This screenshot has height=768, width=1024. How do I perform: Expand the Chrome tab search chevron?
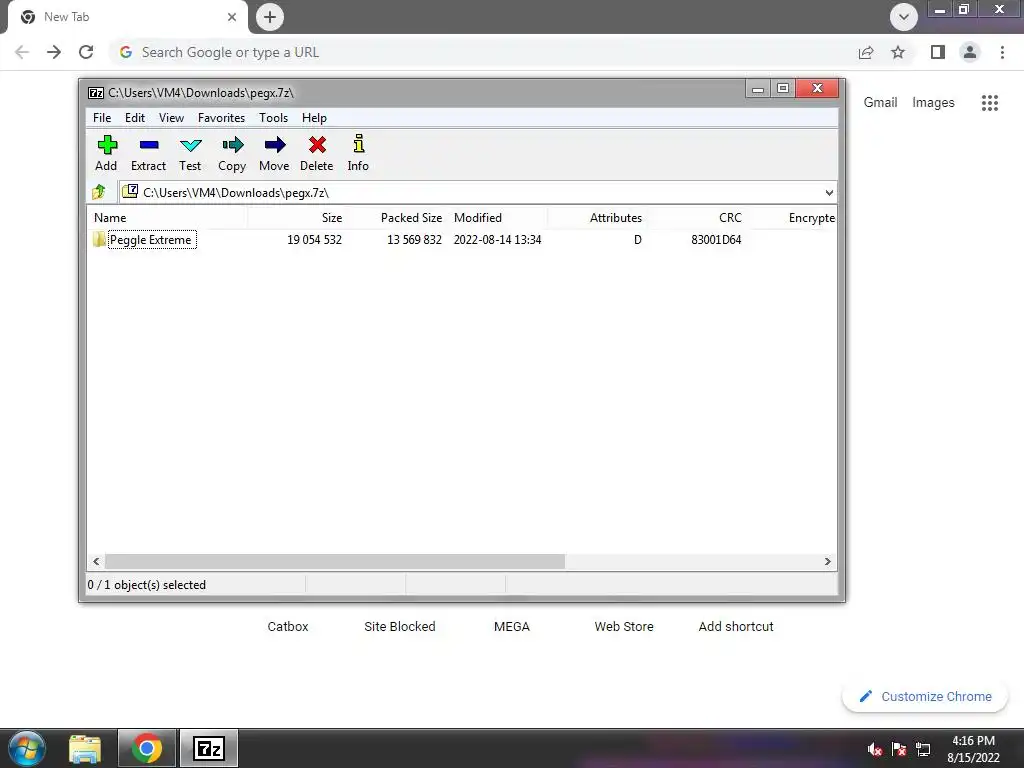coord(904,17)
